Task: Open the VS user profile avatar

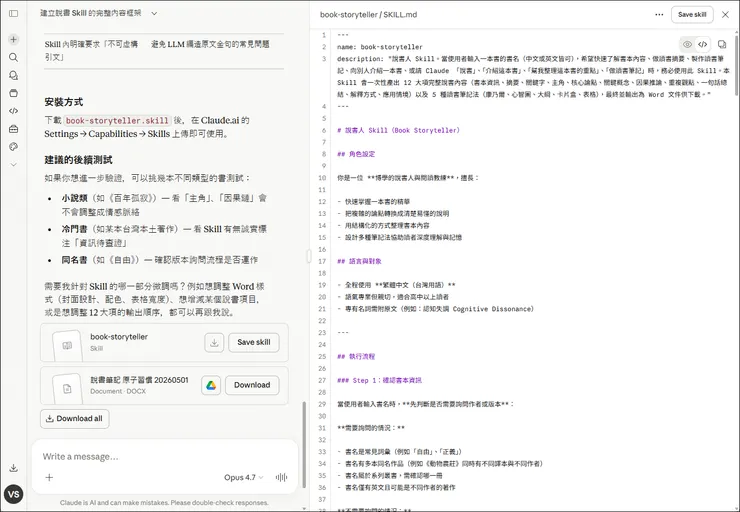Action: [x=14, y=494]
